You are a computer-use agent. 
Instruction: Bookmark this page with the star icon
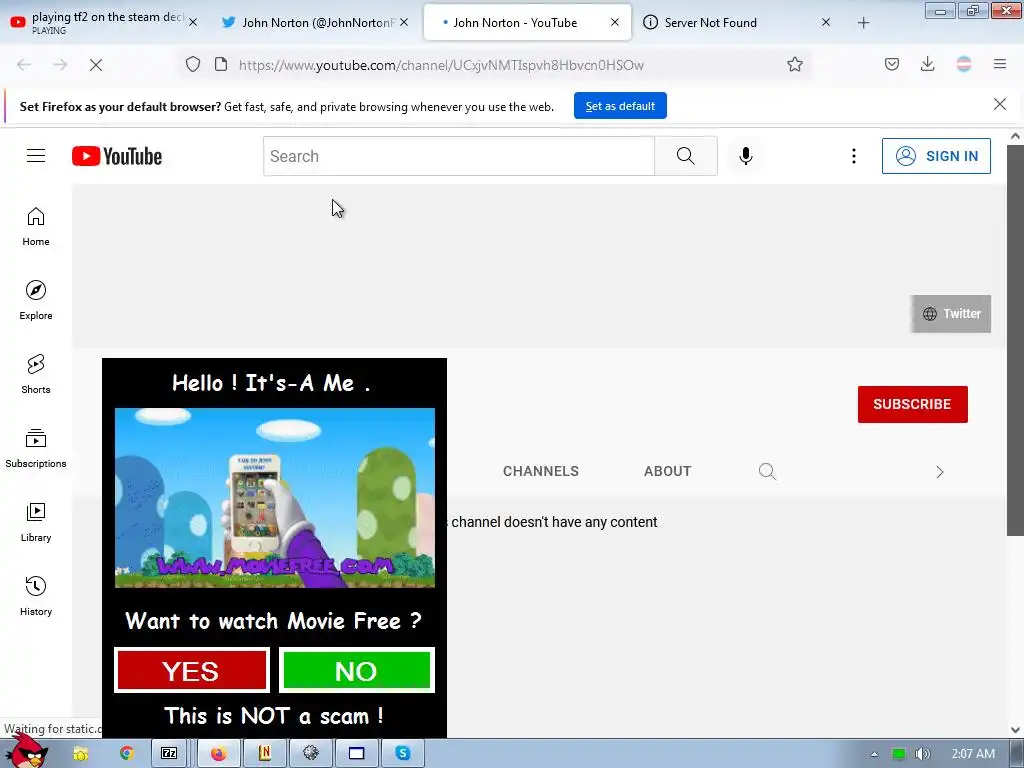pos(795,64)
